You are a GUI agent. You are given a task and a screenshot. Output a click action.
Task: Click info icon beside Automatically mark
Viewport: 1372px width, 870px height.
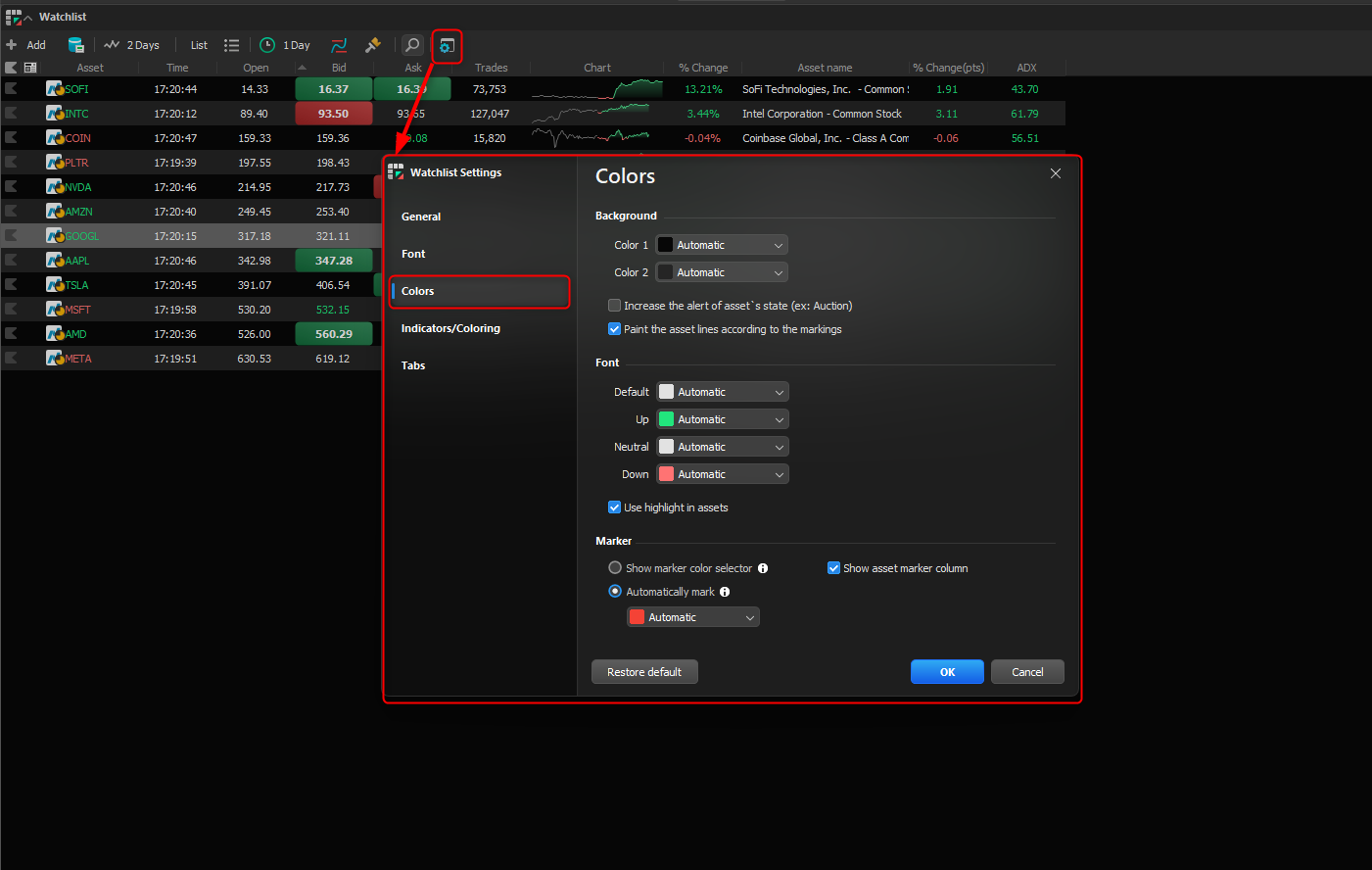click(x=725, y=592)
